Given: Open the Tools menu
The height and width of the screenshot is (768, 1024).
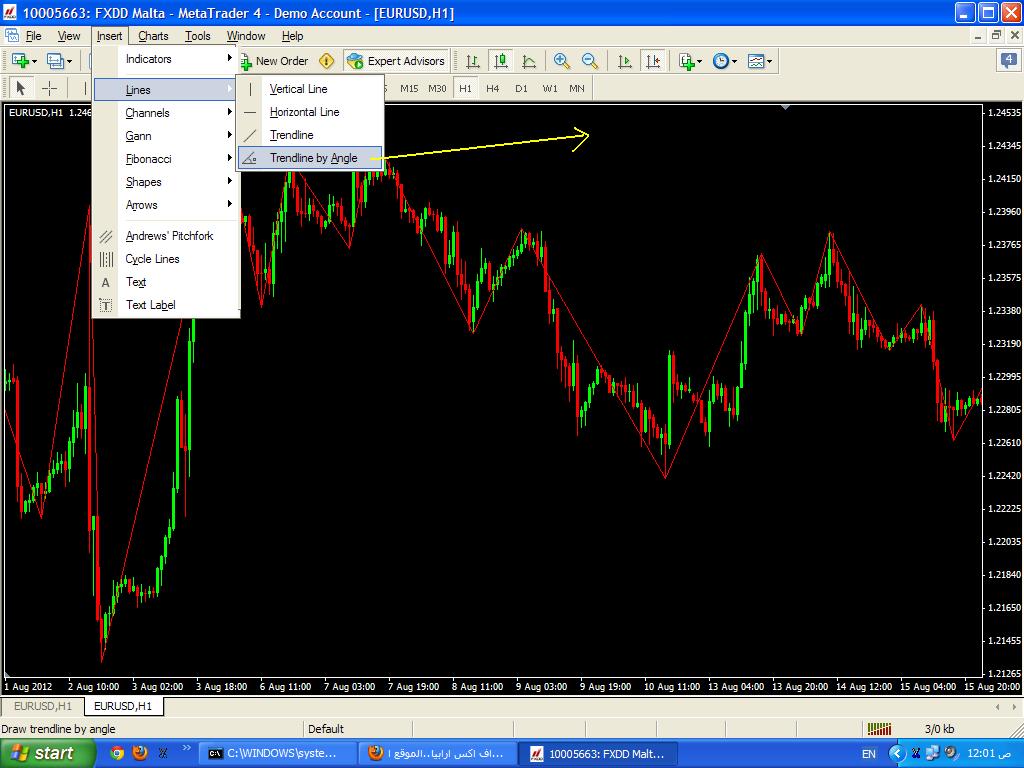Looking at the screenshot, I should [197, 36].
